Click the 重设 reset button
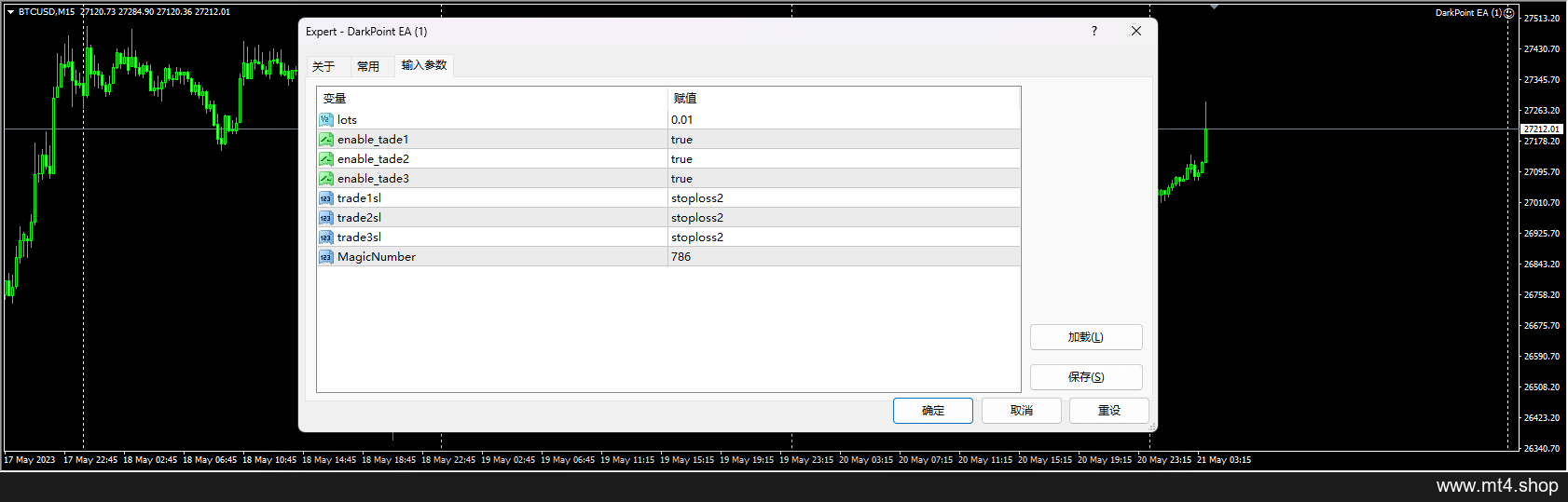This screenshot has height=502, width=1568. 1109,411
